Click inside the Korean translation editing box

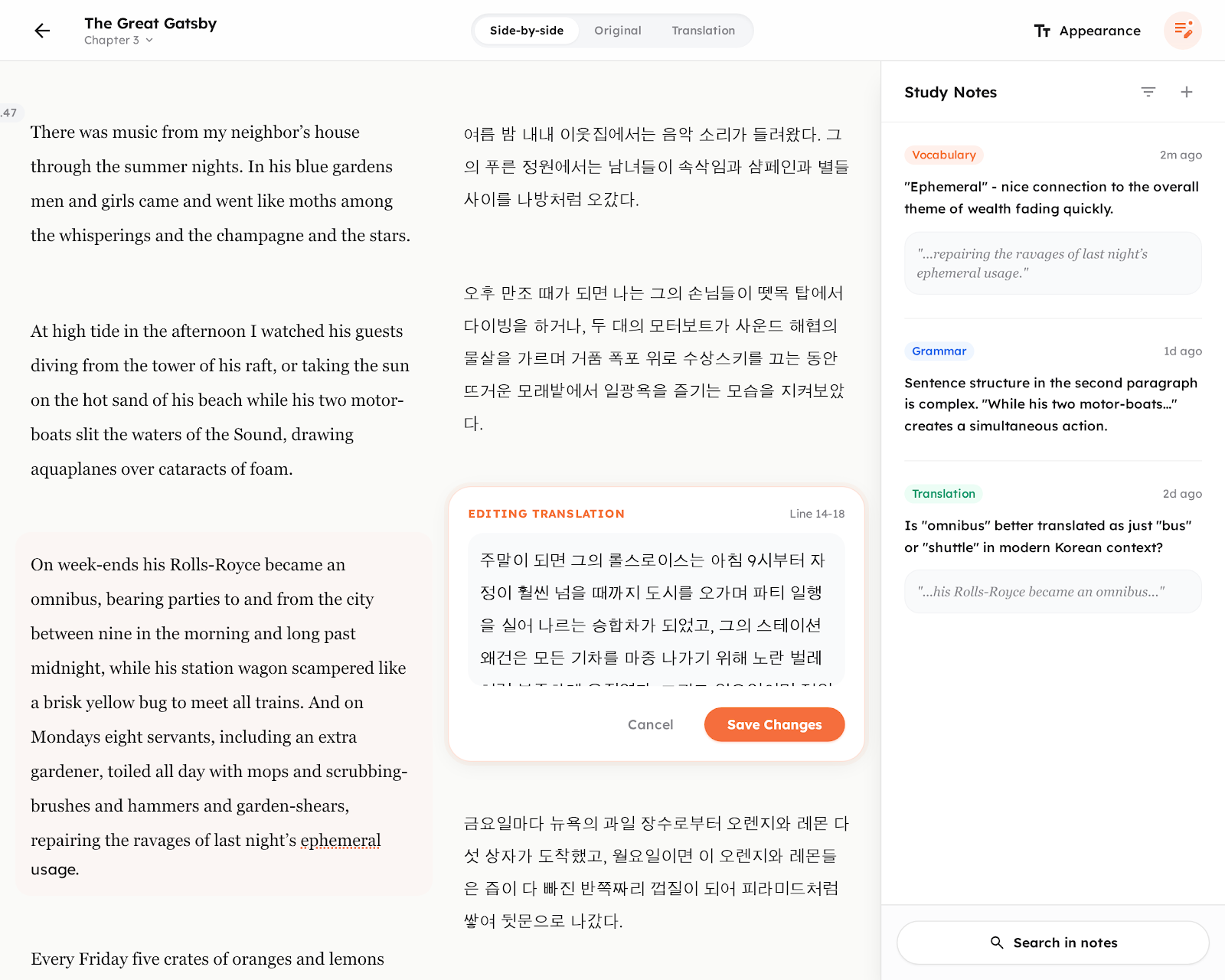[x=656, y=609]
